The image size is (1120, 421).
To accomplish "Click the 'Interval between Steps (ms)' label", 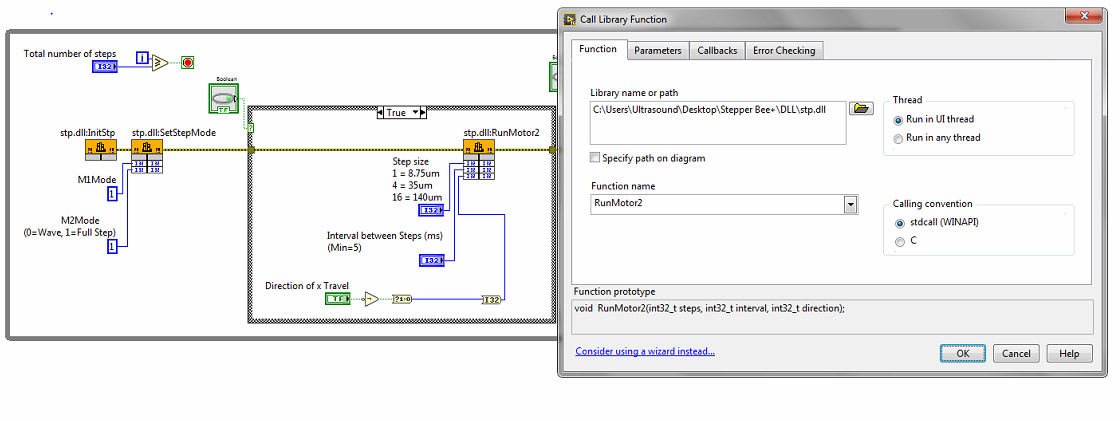I will [x=386, y=235].
